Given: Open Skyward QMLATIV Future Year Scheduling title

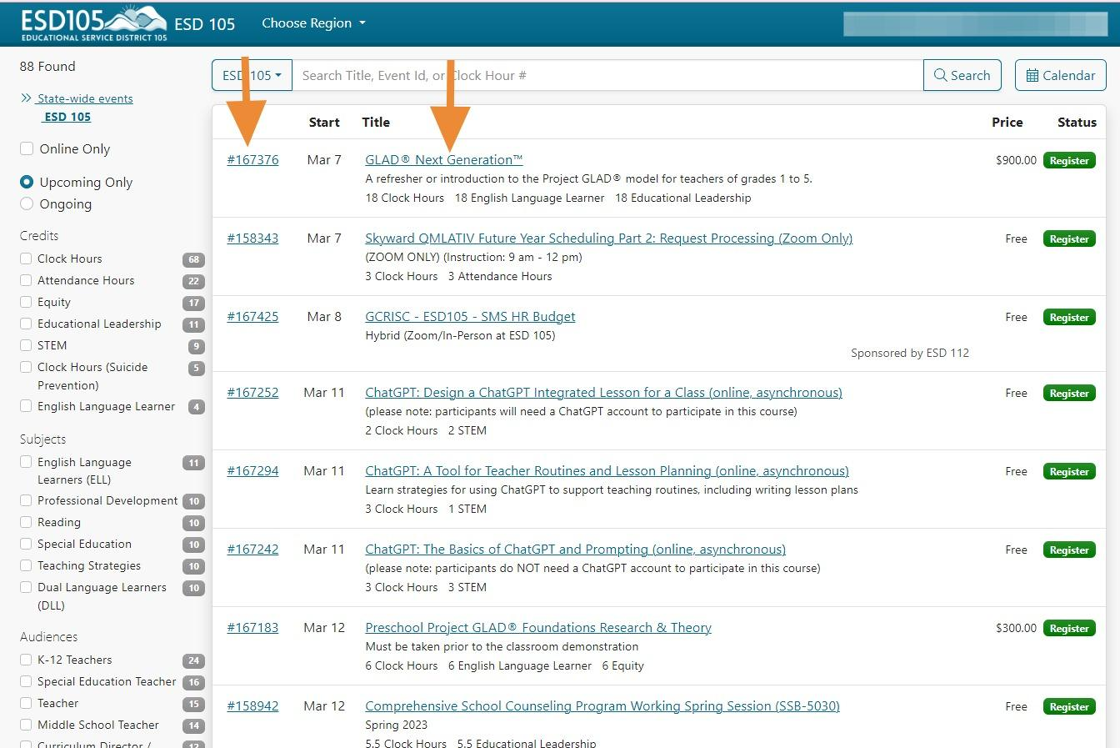Looking at the screenshot, I should pos(609,239).
